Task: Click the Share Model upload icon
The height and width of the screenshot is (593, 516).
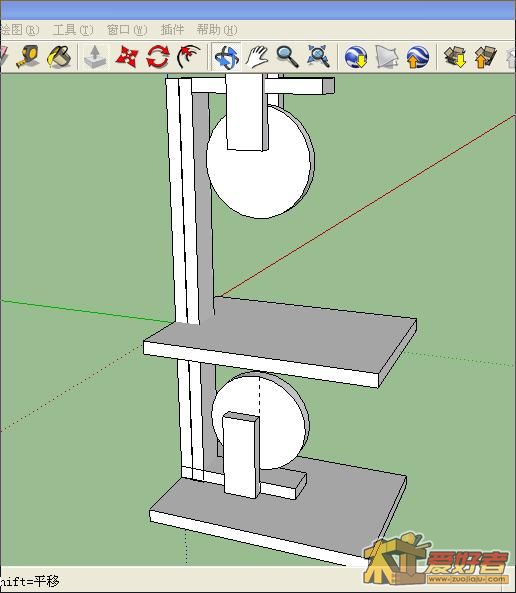Action: (x=486, y=57)
